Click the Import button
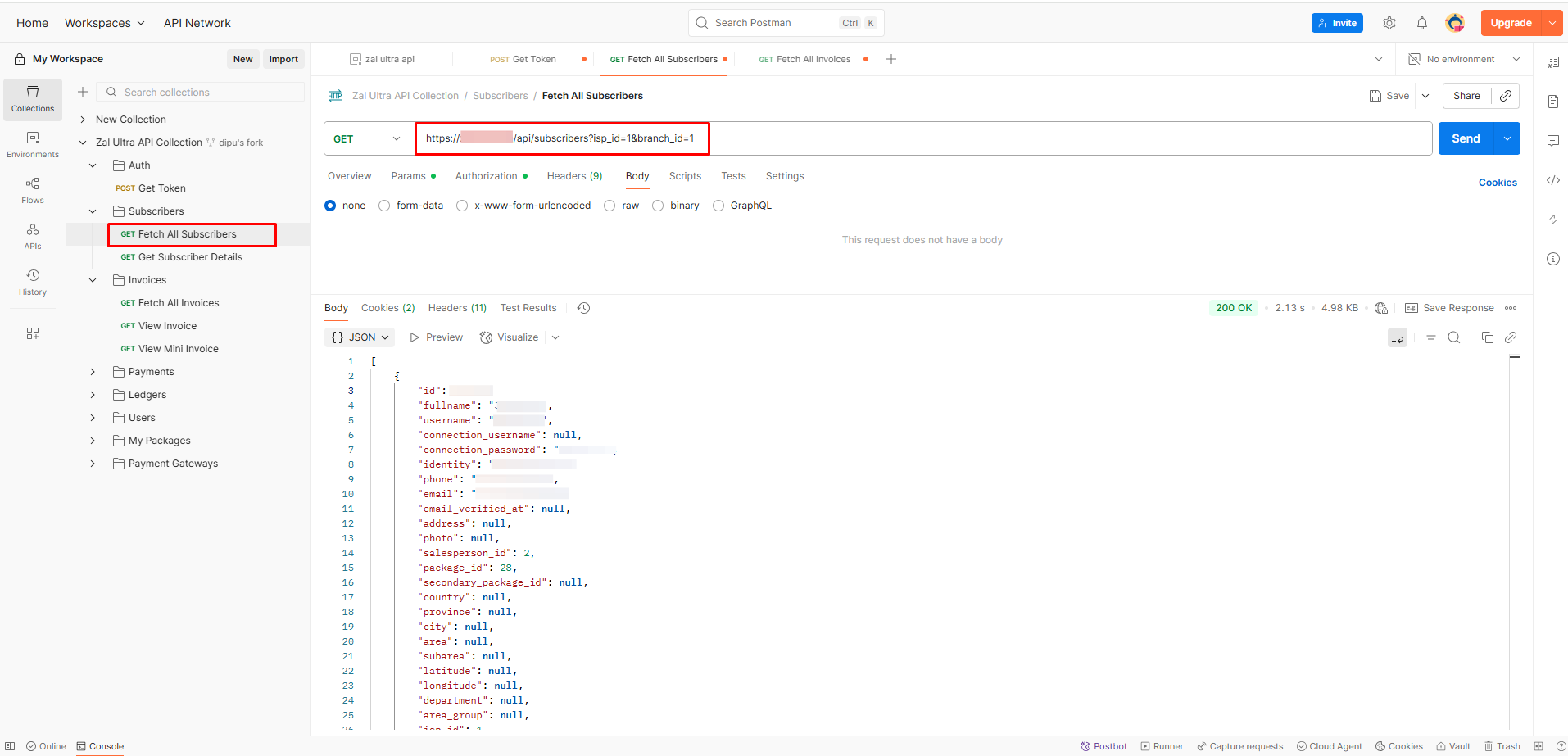Screen dimensions: 1568x756 pos(283,59)
